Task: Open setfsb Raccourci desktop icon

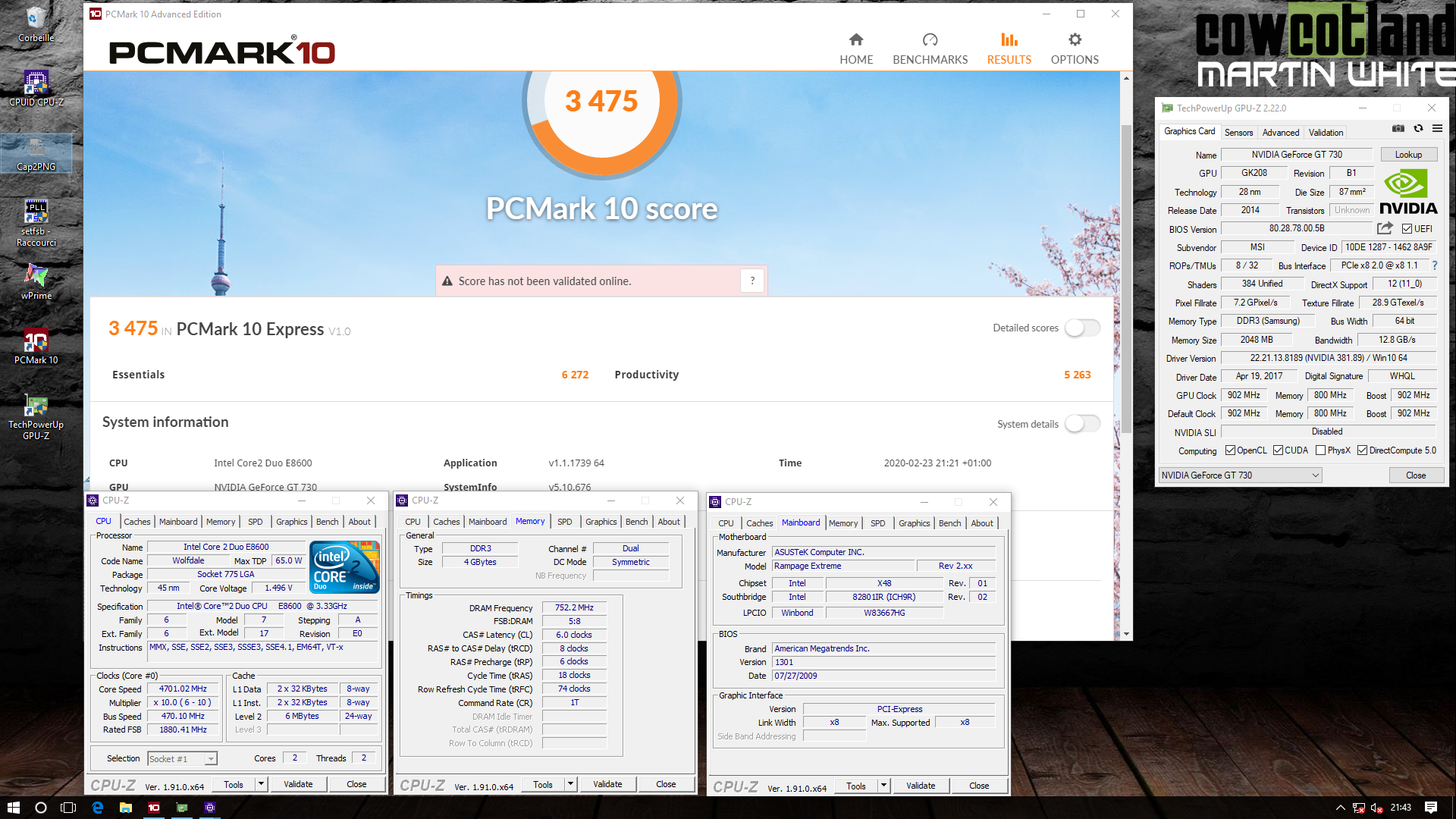Action: click(36, 223)
